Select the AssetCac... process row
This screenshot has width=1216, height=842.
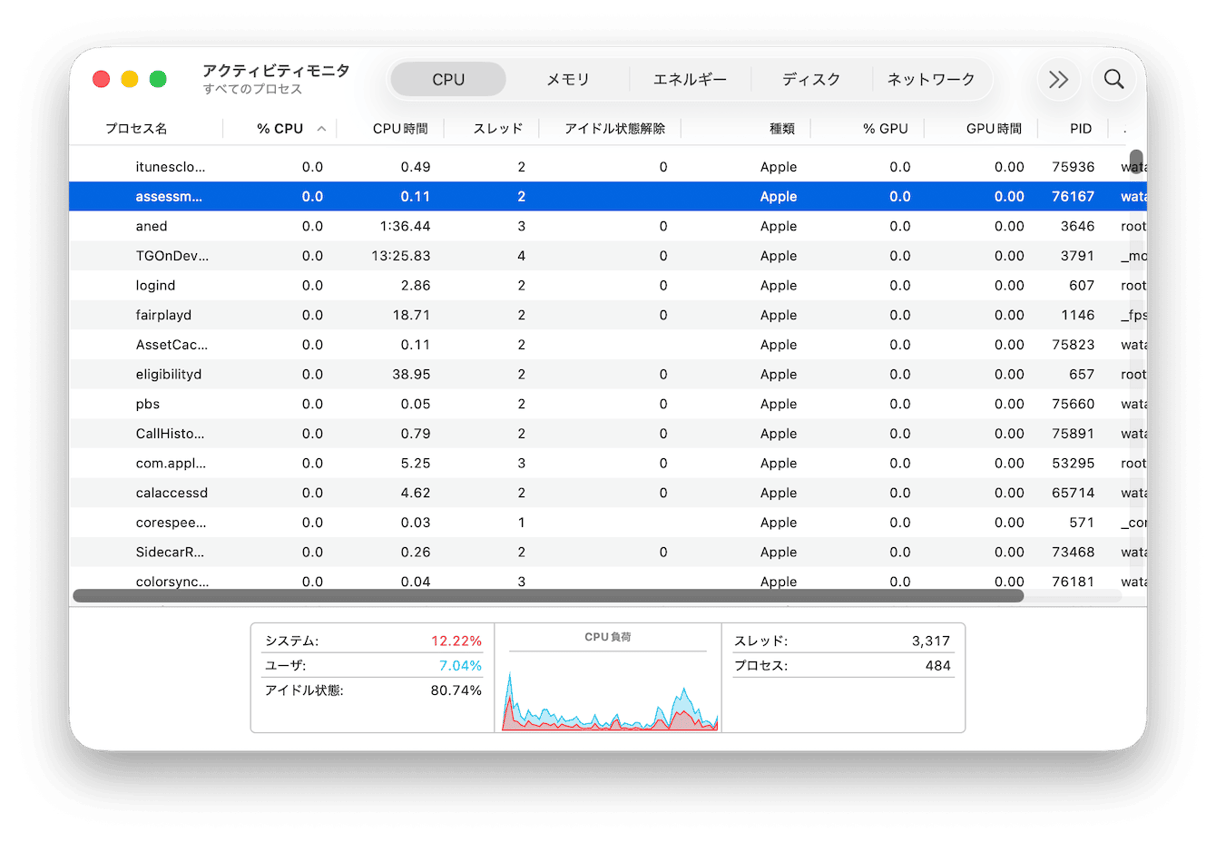[x=608, y=344]
